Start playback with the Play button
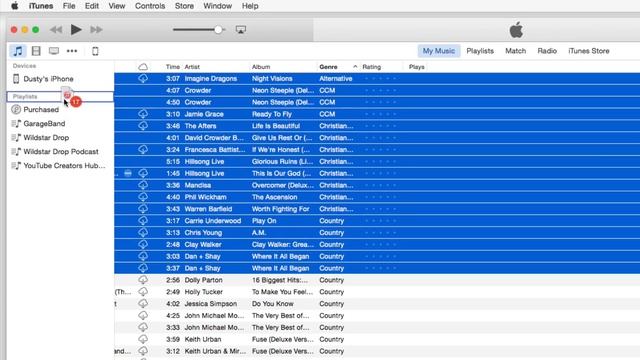Image resolution: width=640 pixels, height=360 pixels. [x=76, y=29]
